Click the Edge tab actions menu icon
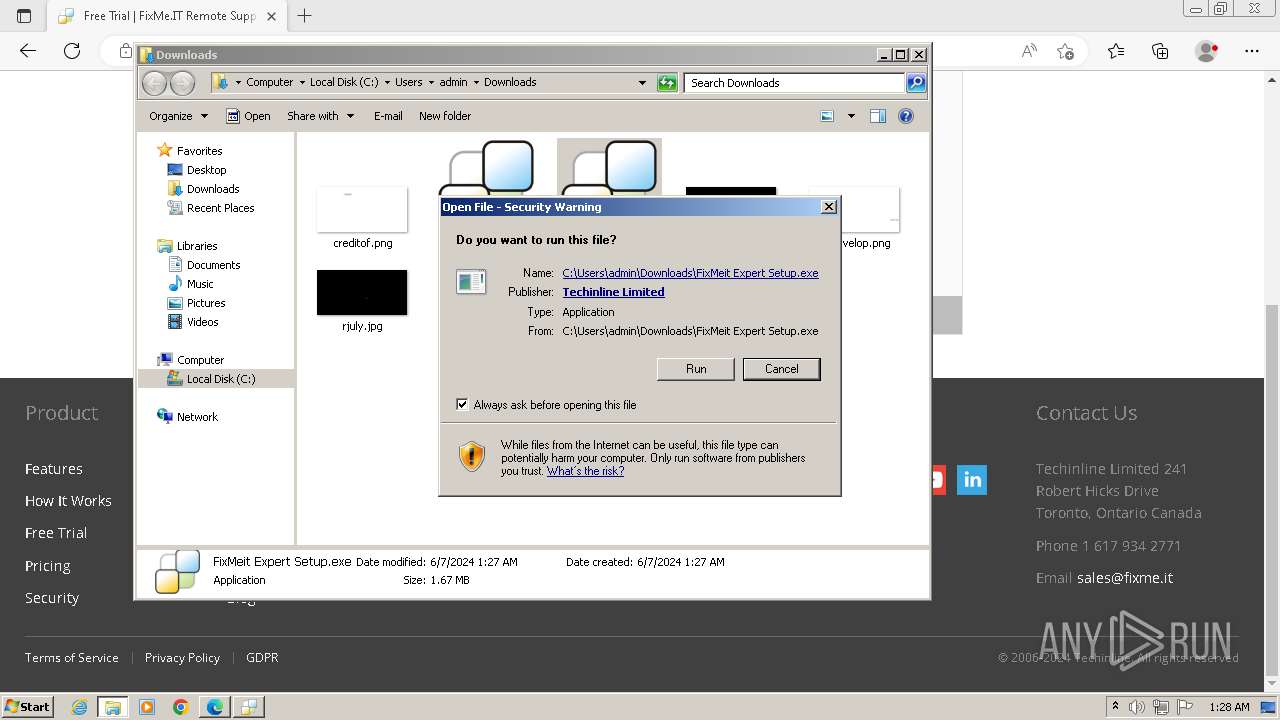 pos(24,16)
